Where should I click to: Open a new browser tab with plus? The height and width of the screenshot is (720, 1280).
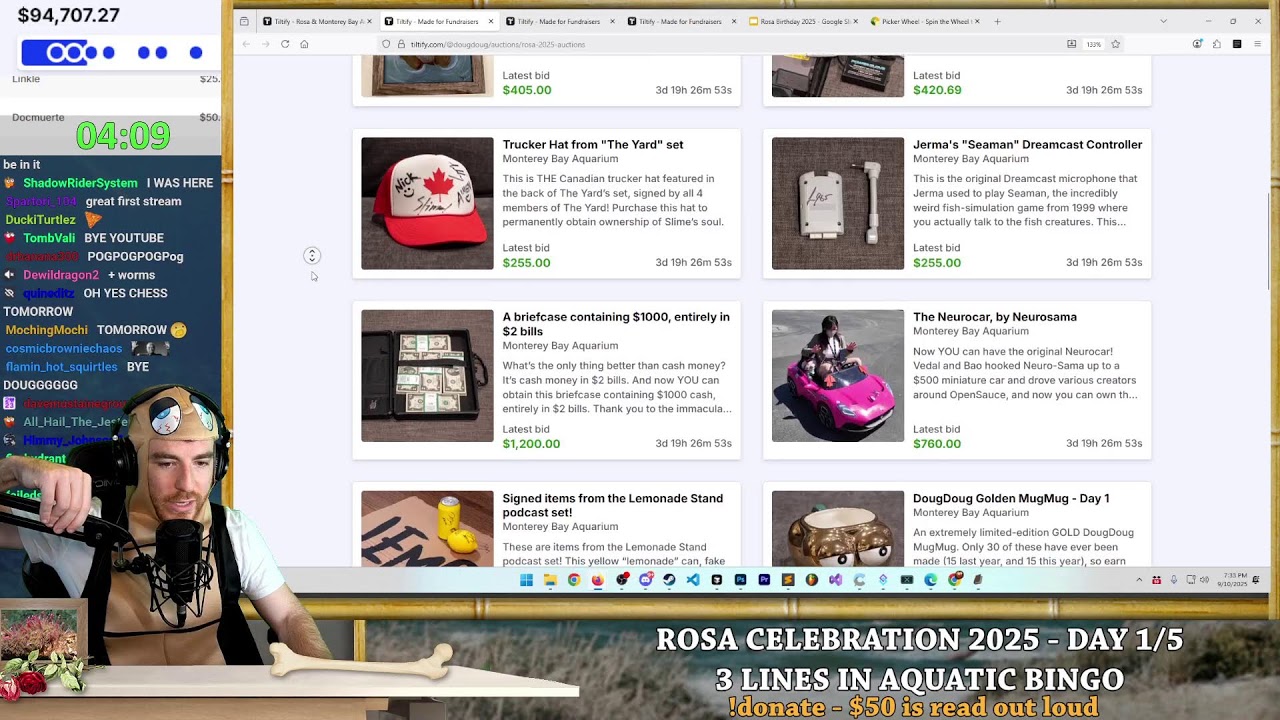(997, 21)
